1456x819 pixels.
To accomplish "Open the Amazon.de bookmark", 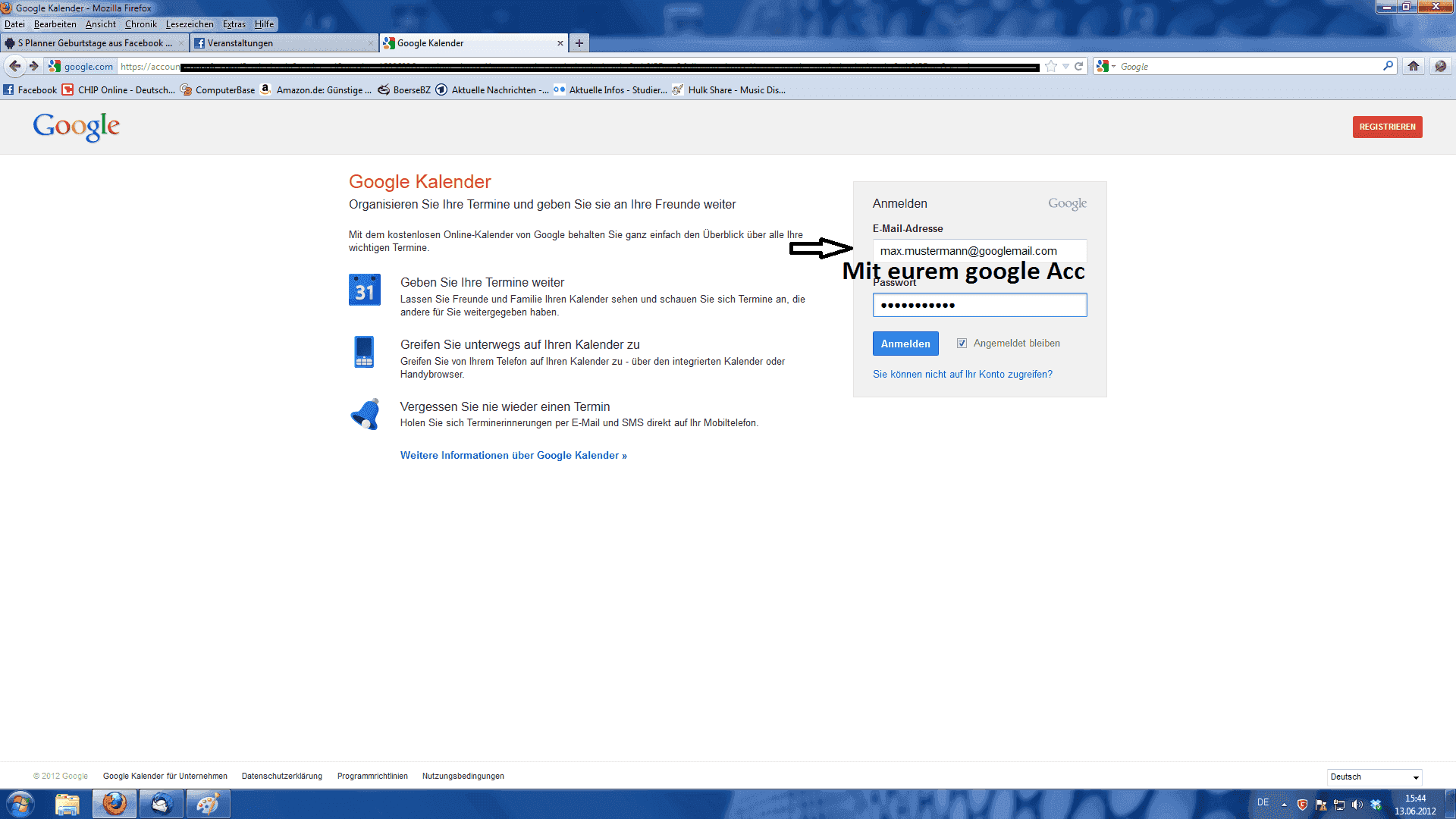I will [x=316, y=90].
